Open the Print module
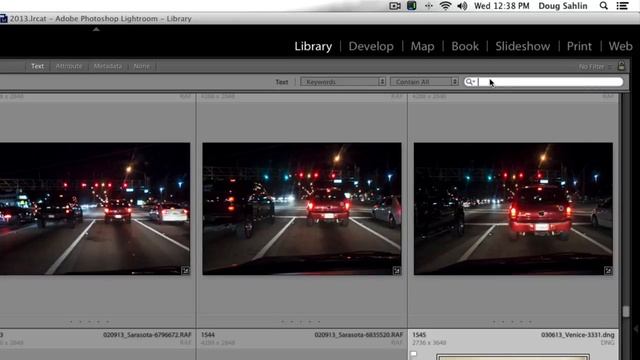The image size is (640, 360). click(x=579, y=46)
